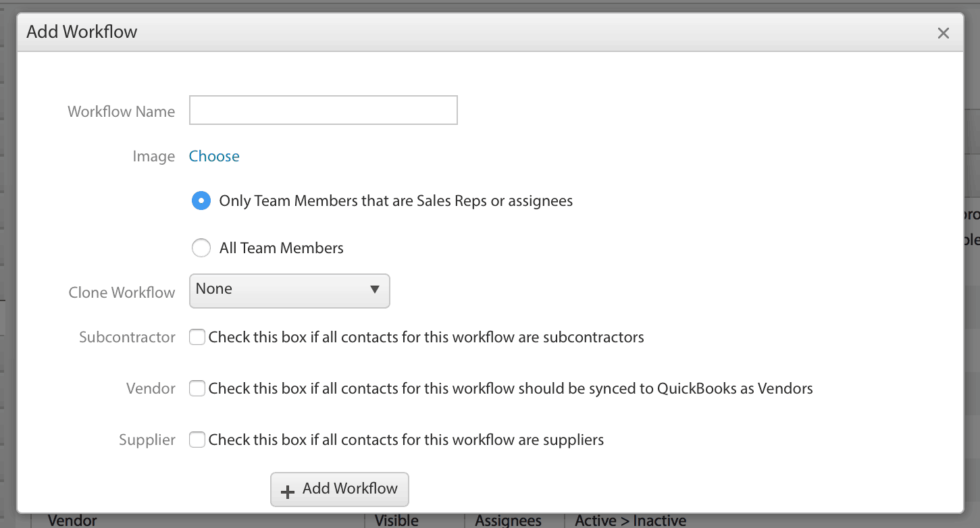The image size is (980, 528).
Task: Click the Workflow Name input field
Action: point(323,110)
